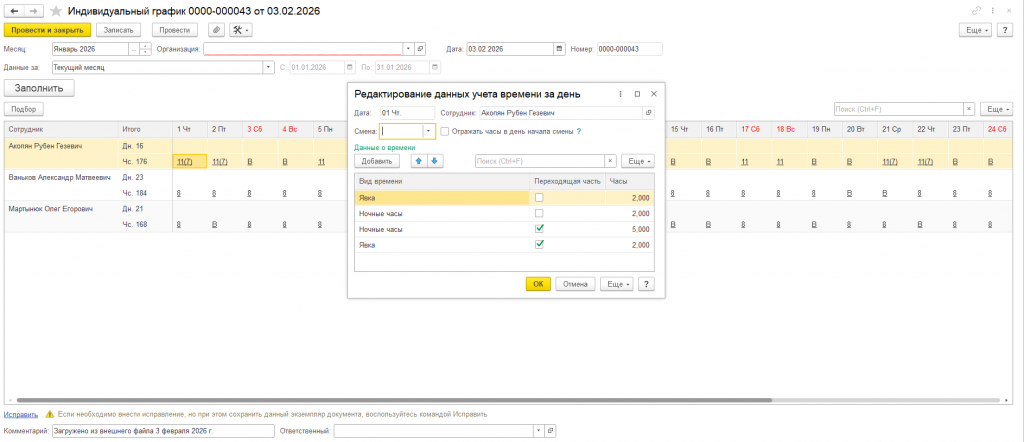Open month picker via the ellipsis button
This screenshot has height=442, width=1024.
pyautogui.click(x=134, y=49)
